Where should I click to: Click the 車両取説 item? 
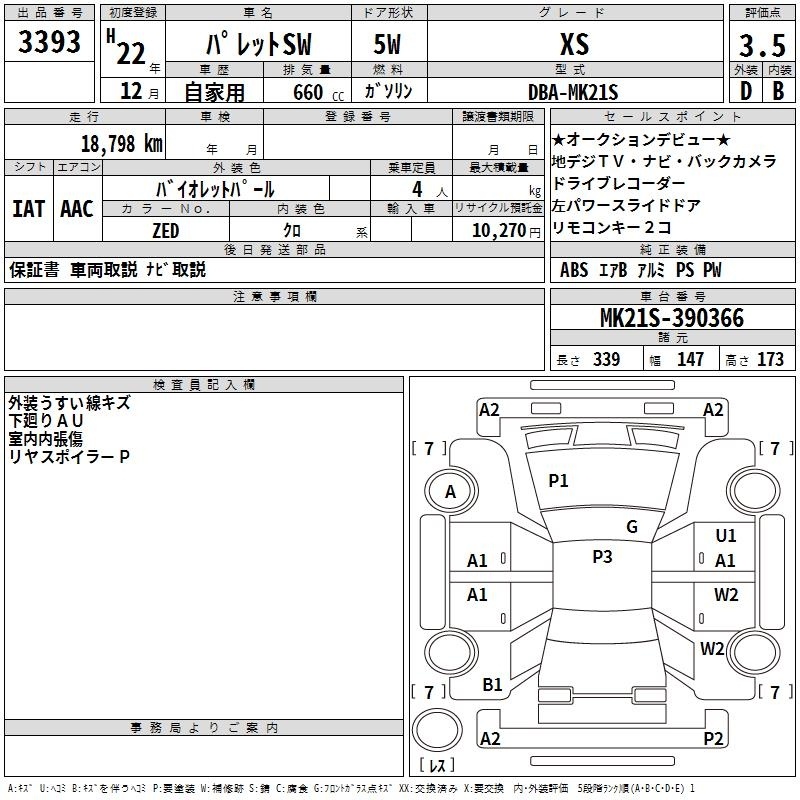104,270
